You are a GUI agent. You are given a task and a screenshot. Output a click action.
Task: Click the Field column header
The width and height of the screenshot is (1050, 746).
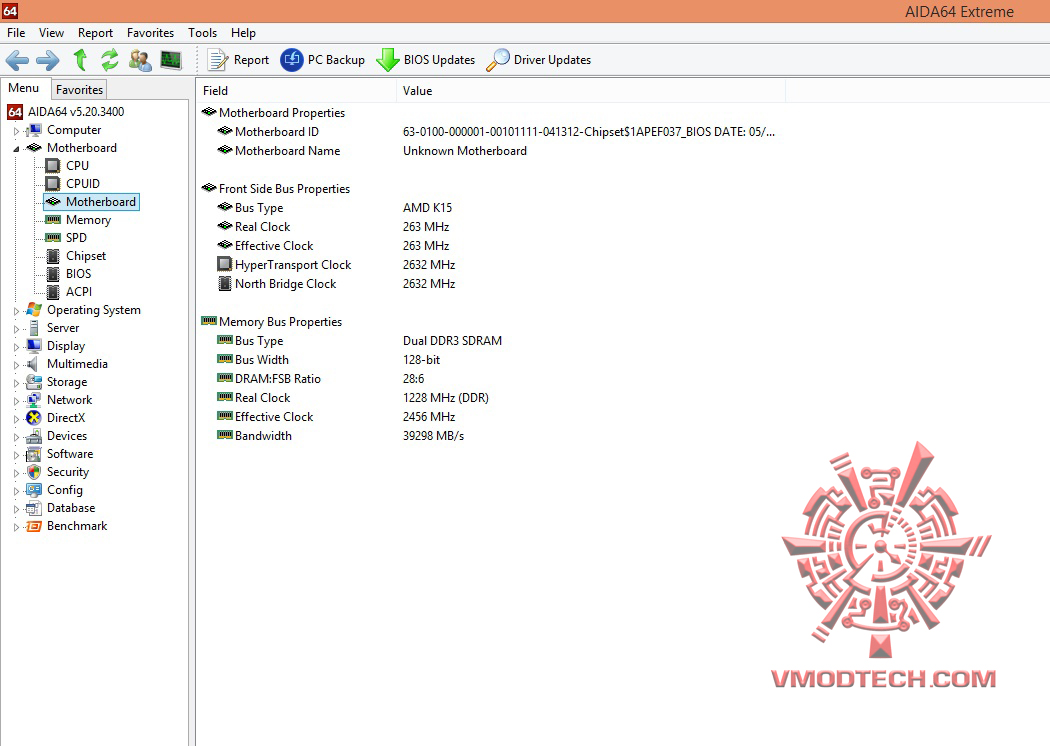pyautogui.click(x=296, y=90)
